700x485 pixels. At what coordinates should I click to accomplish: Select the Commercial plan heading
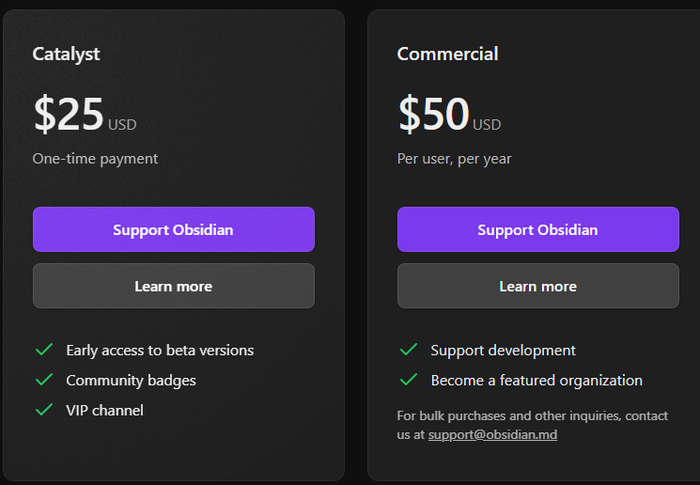pyautogui.click(x=447, y=54)
